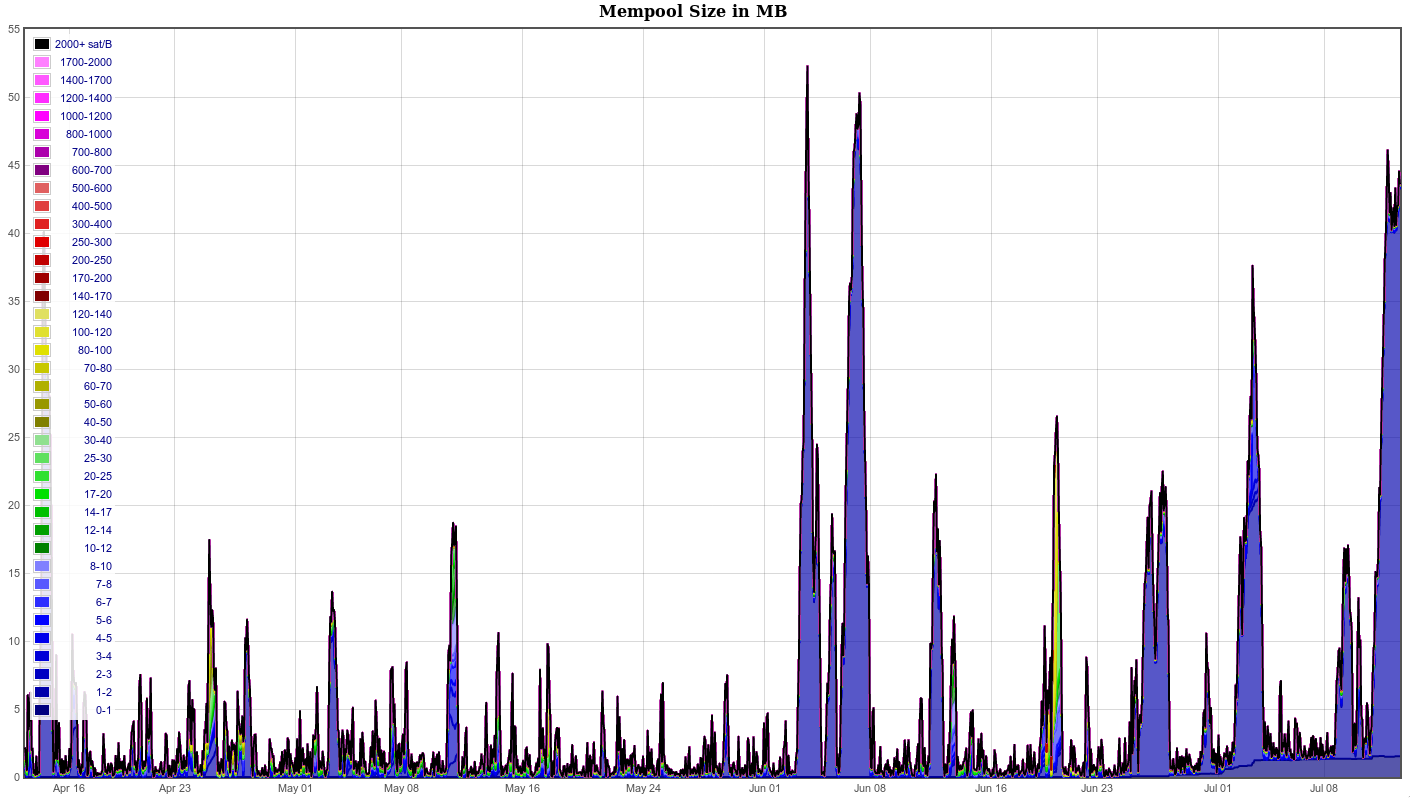Click the 5-6 legend color swatch

click(x=42, y=620)
